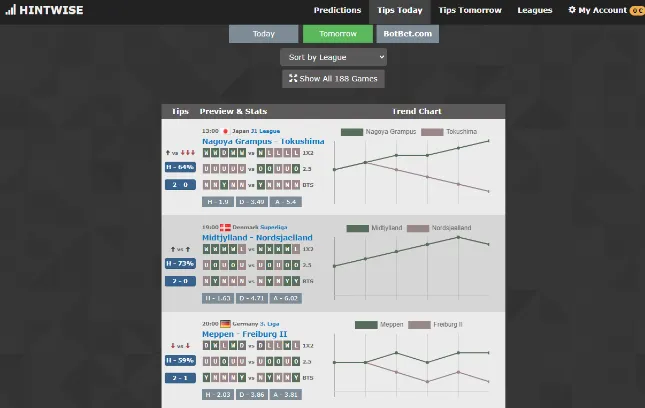The height and width of the screenshot is (408, 645).
Task: Open the Sort by League dropdown
Action: coord(334,57)
